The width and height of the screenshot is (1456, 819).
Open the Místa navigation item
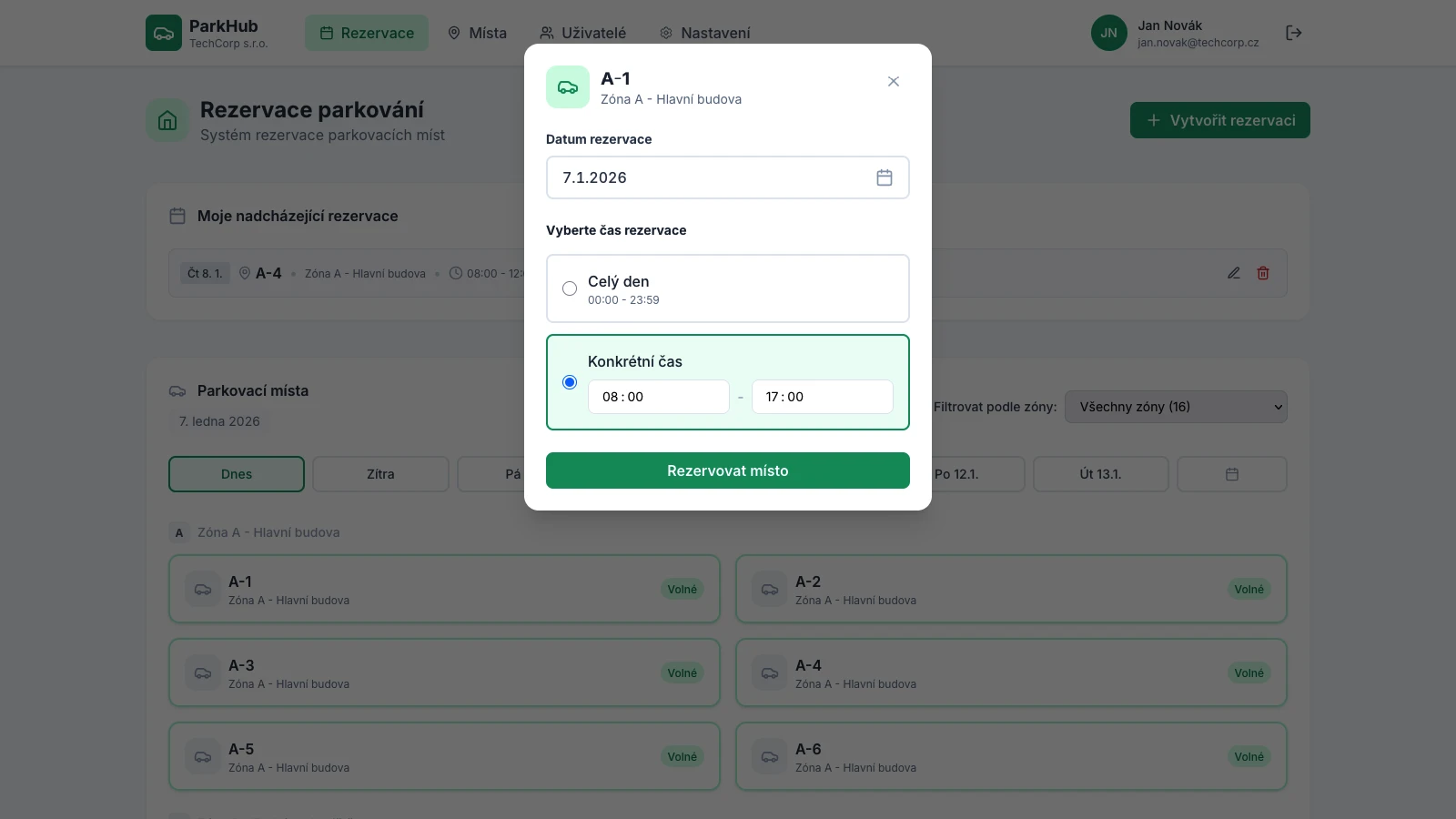click(x=477, y=33)
